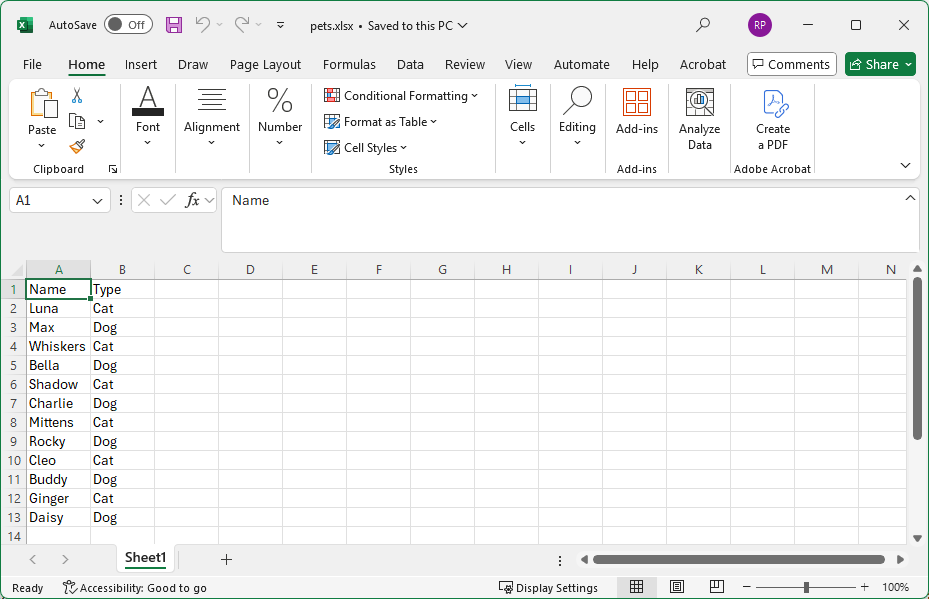Click Accessibility: Good to go status
This screenshot has width=929, height=599.
(135, 587)
